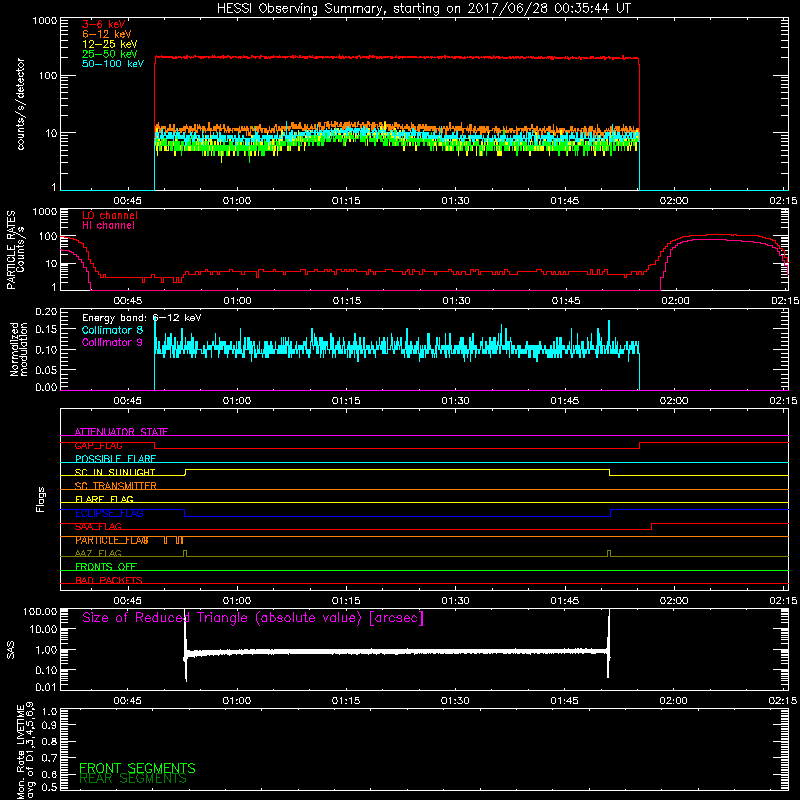800x800 pixels.
Task: Select the FRONT SEGMENTS legend label
Action: 137,768
